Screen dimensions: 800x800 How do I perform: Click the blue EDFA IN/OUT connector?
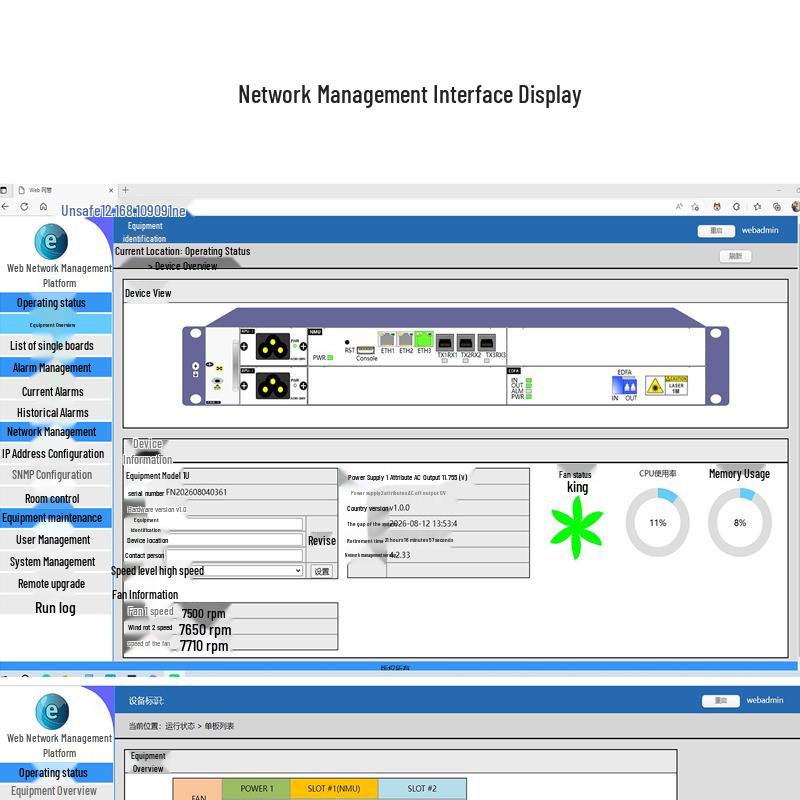click(624, 385)
